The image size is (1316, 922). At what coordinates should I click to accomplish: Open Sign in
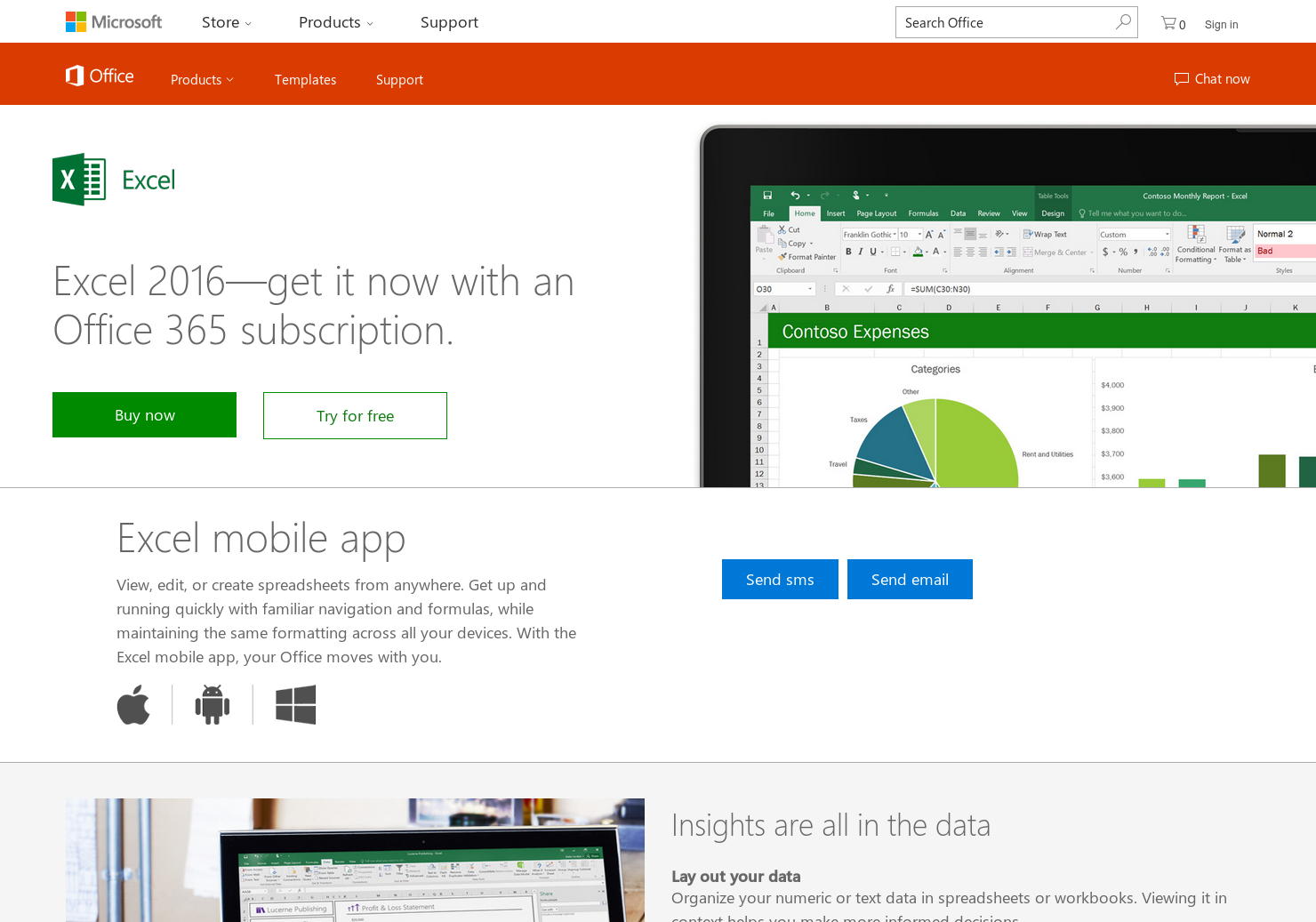click(x=1221, y=24)
